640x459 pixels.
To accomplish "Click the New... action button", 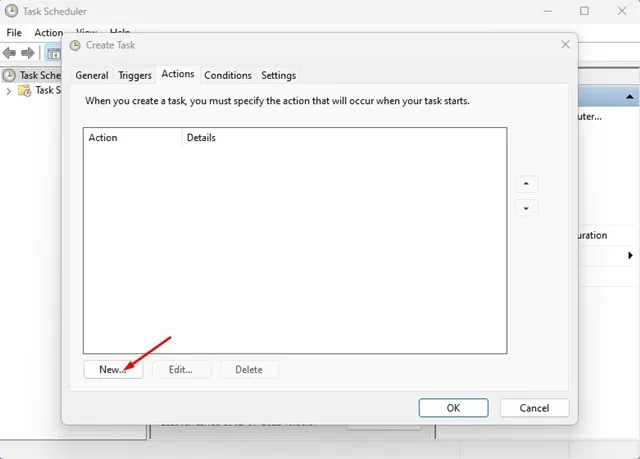I will (x=112, y=369).
